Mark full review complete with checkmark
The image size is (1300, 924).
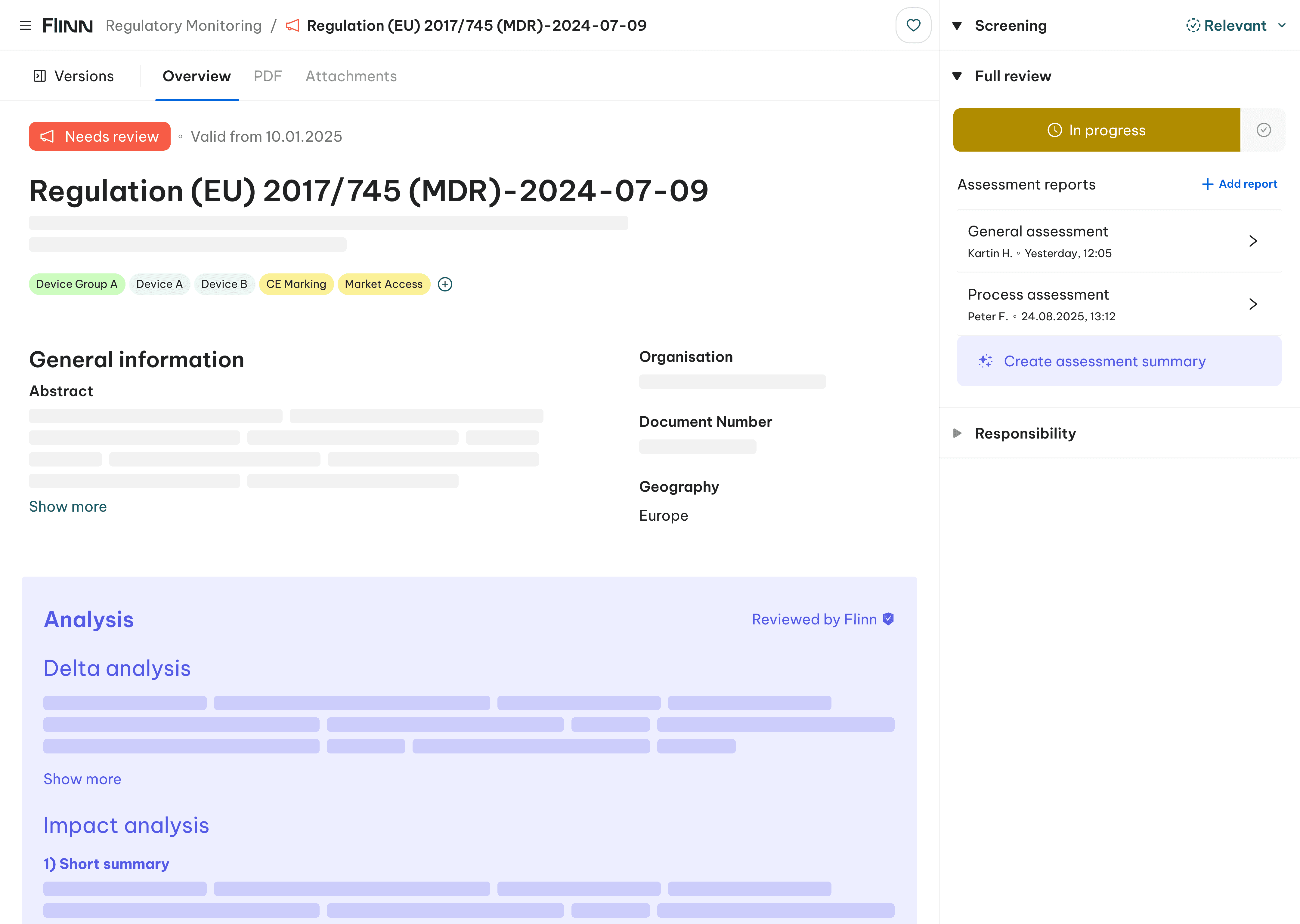click(1263, 130)
